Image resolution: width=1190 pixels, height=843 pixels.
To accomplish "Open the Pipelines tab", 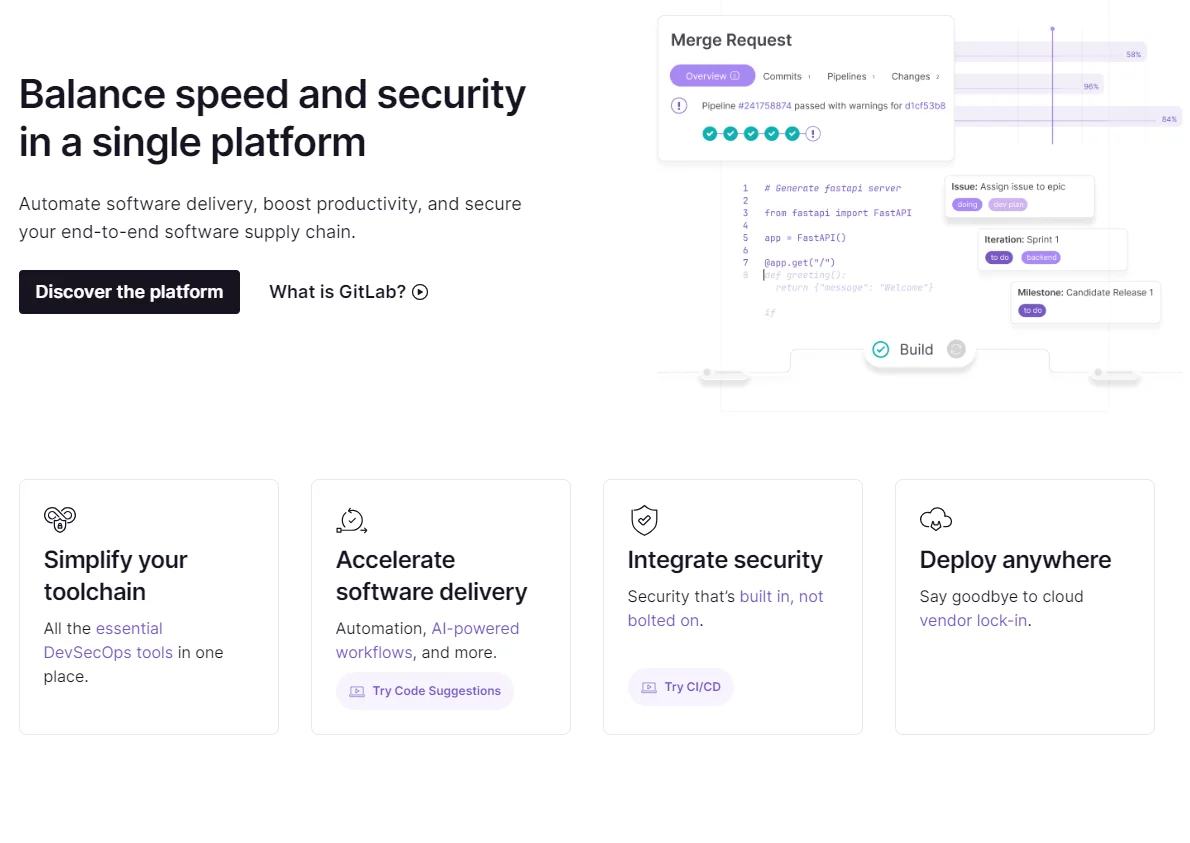I will [850, 77].
